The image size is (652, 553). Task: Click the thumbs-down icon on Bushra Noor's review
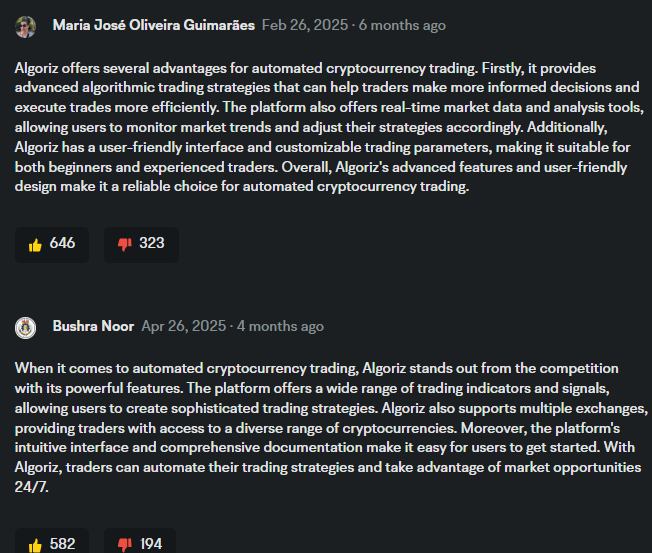tap(125, 544)
